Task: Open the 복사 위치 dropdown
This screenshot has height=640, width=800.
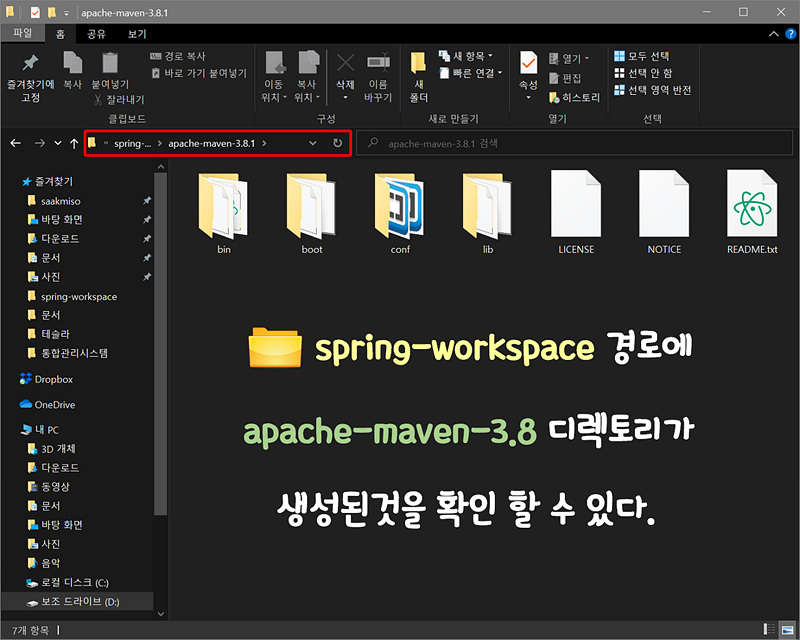Action: [307, 77]
